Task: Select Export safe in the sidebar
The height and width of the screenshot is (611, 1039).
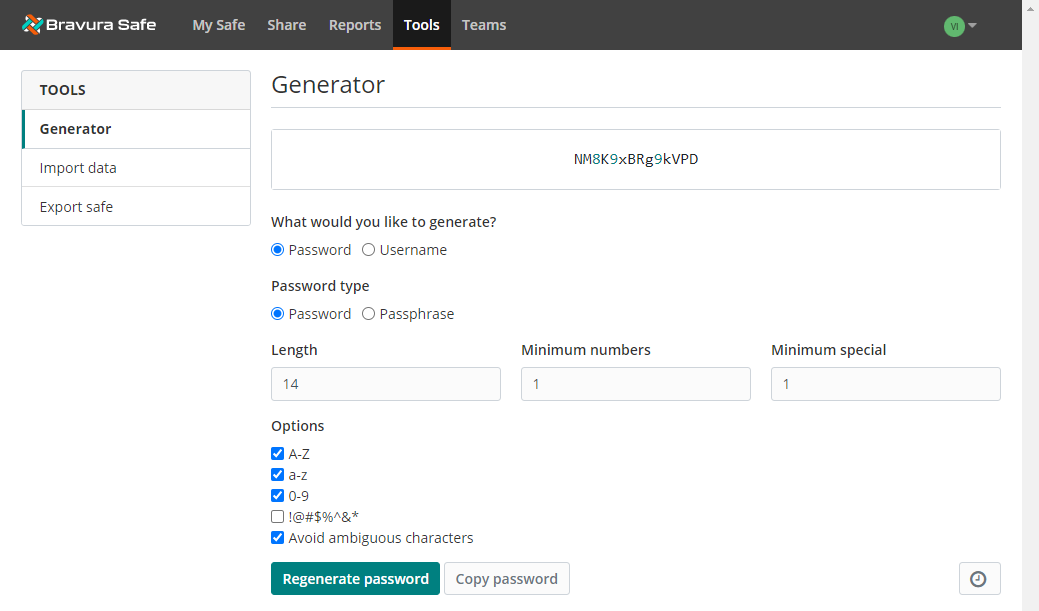Action: tap(76, 206)
